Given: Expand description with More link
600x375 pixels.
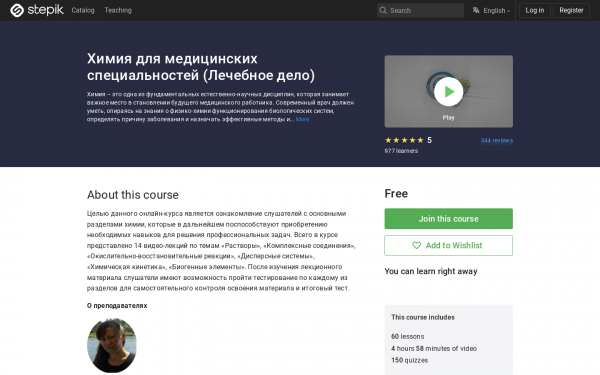Looking at the screenshot, I should coord(302,119).
